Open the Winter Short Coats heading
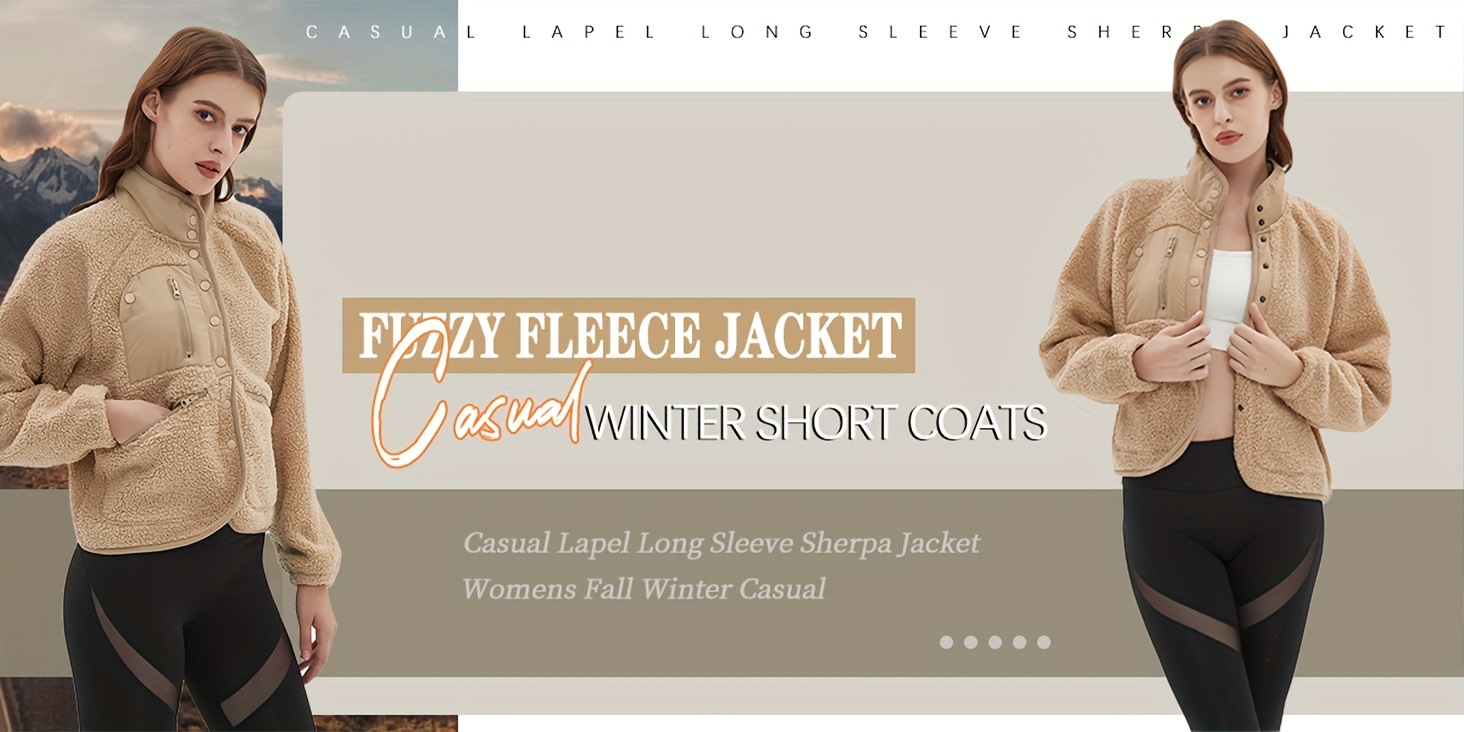 point(815,422)
